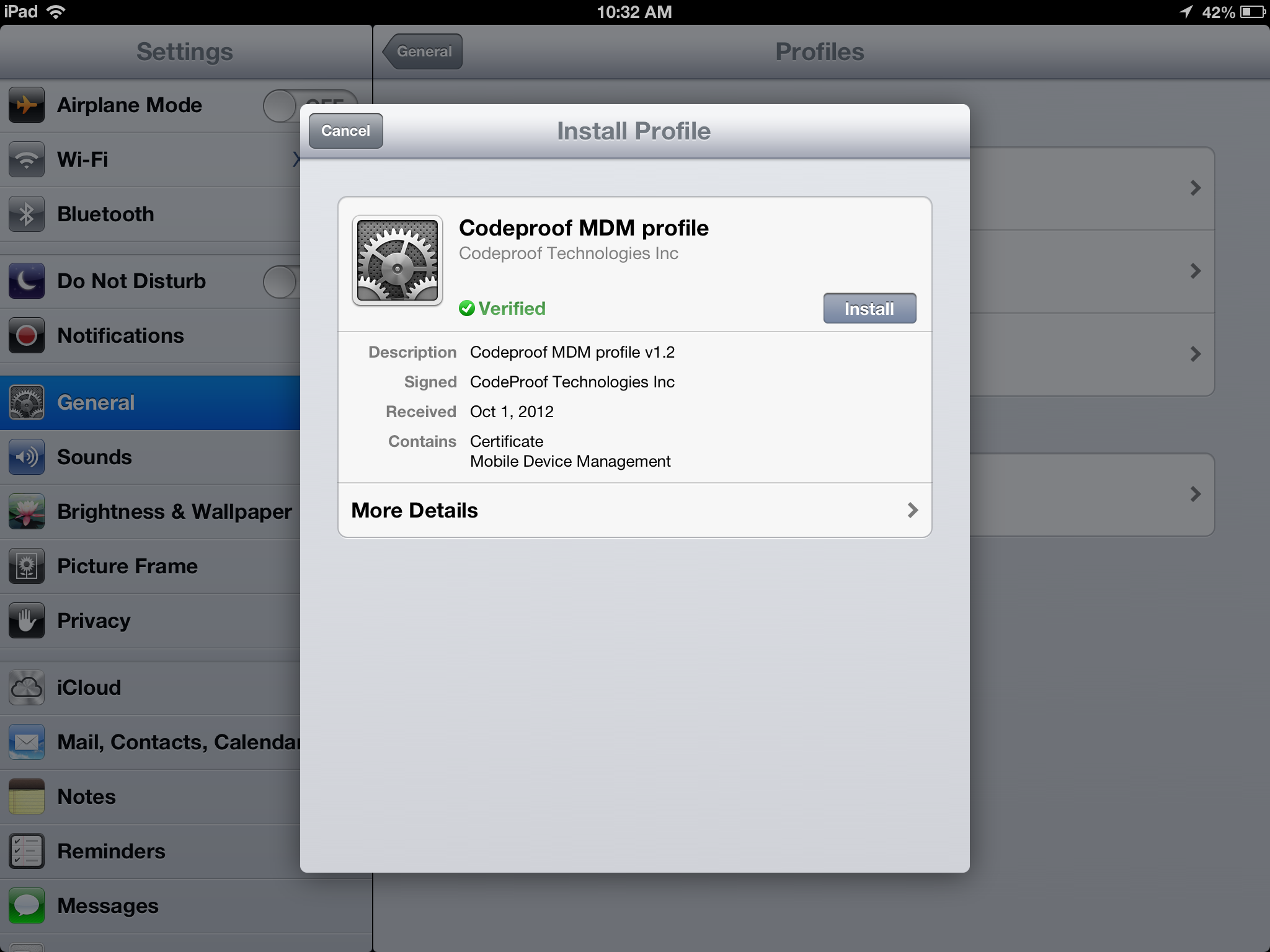Tap the Airplane Mode icon
This screenshot has width=1270, height=952.
click(x=26, y=105)
